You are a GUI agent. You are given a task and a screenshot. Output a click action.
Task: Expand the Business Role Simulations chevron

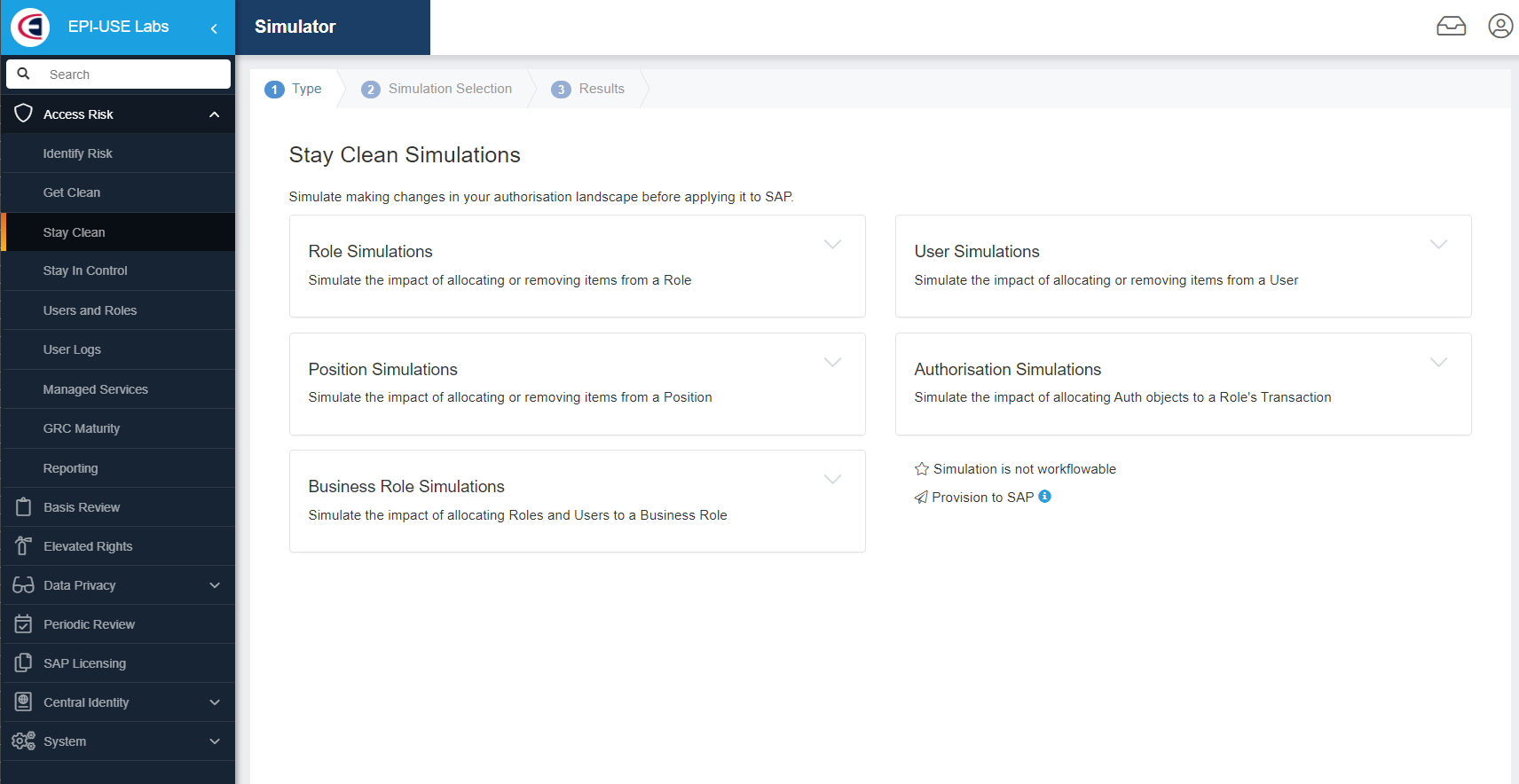point(832,480)
